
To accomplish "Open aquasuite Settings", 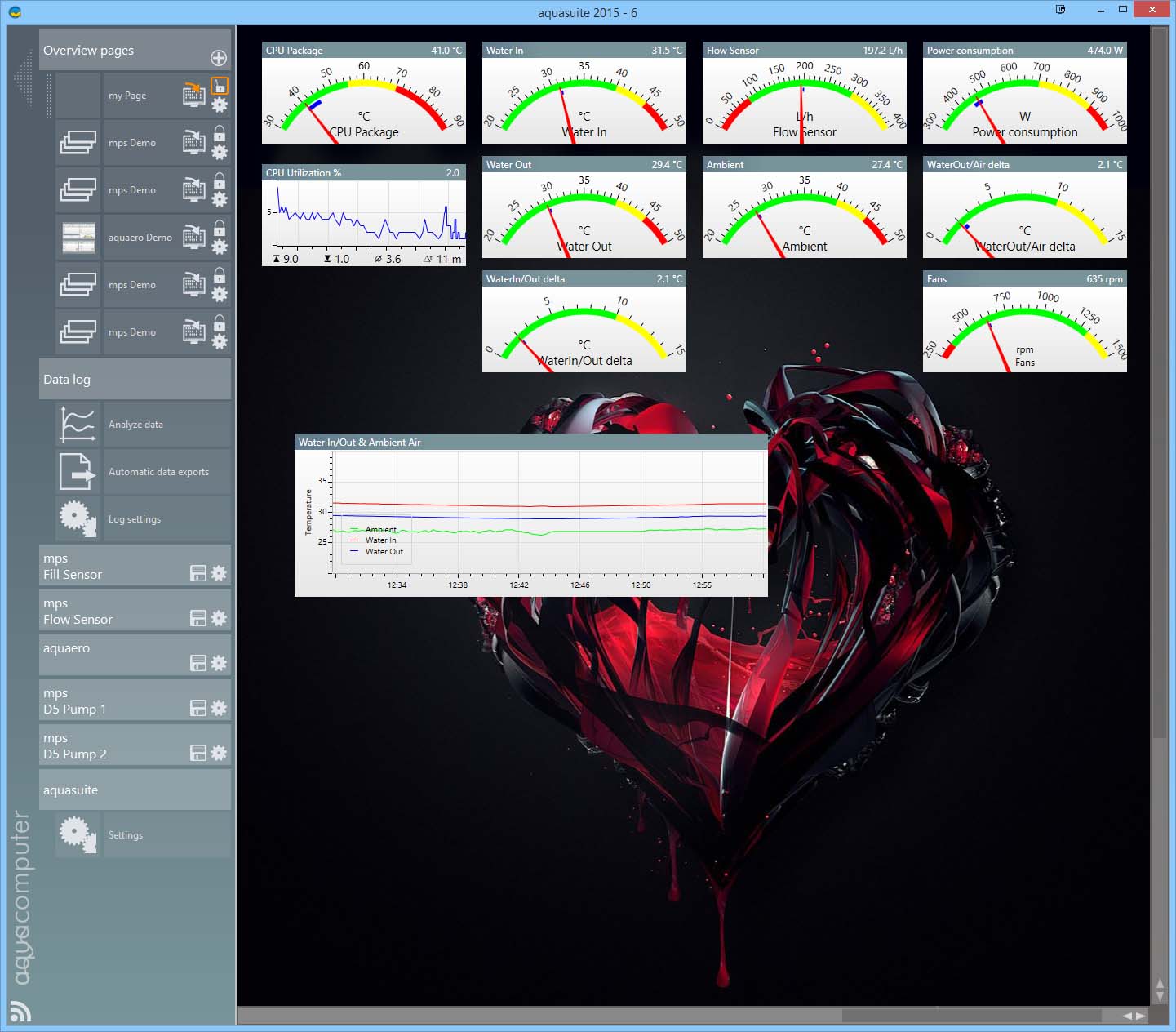I will pyautogui.click(x=126, y=835).
